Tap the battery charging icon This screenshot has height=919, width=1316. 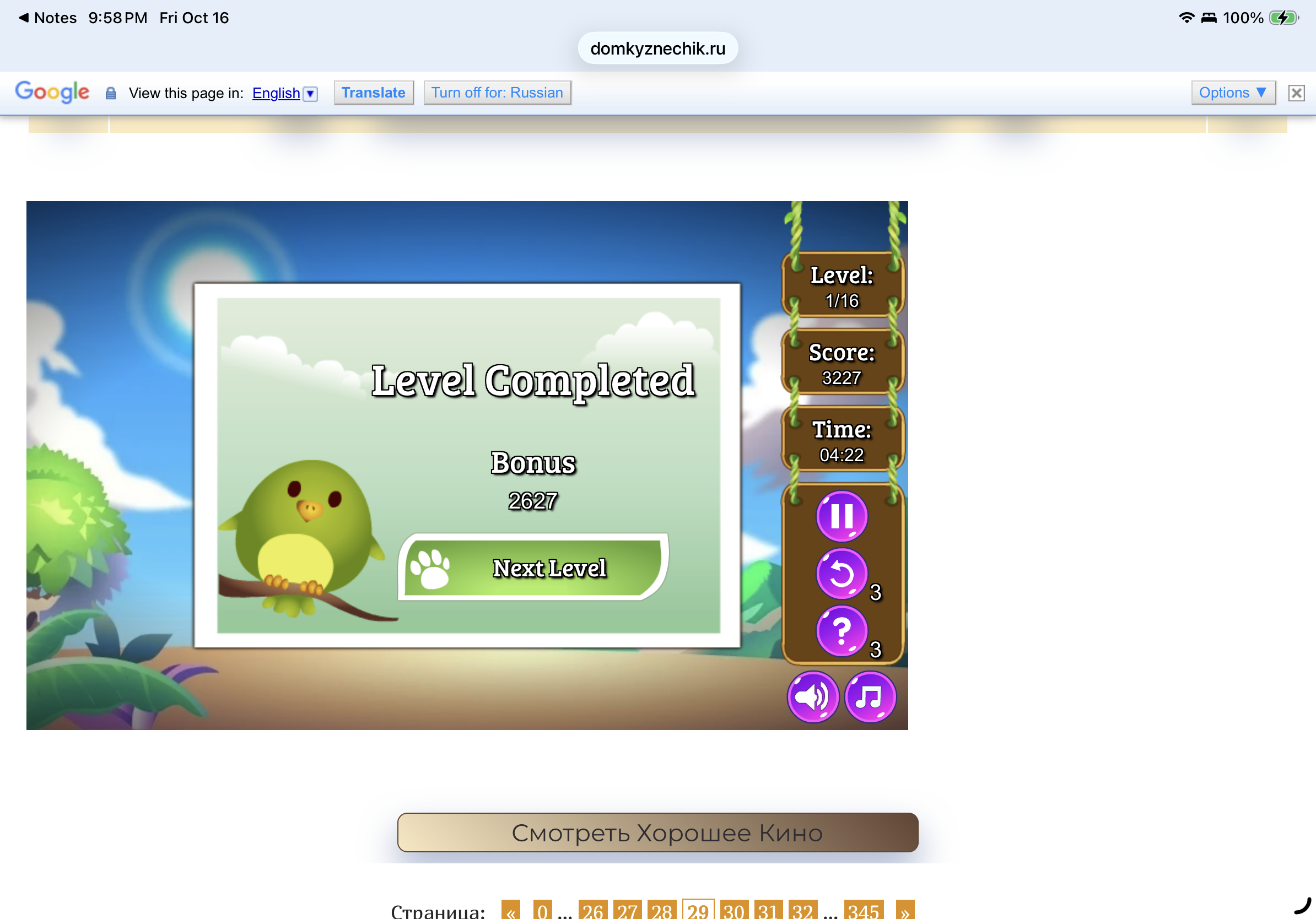1283,18
